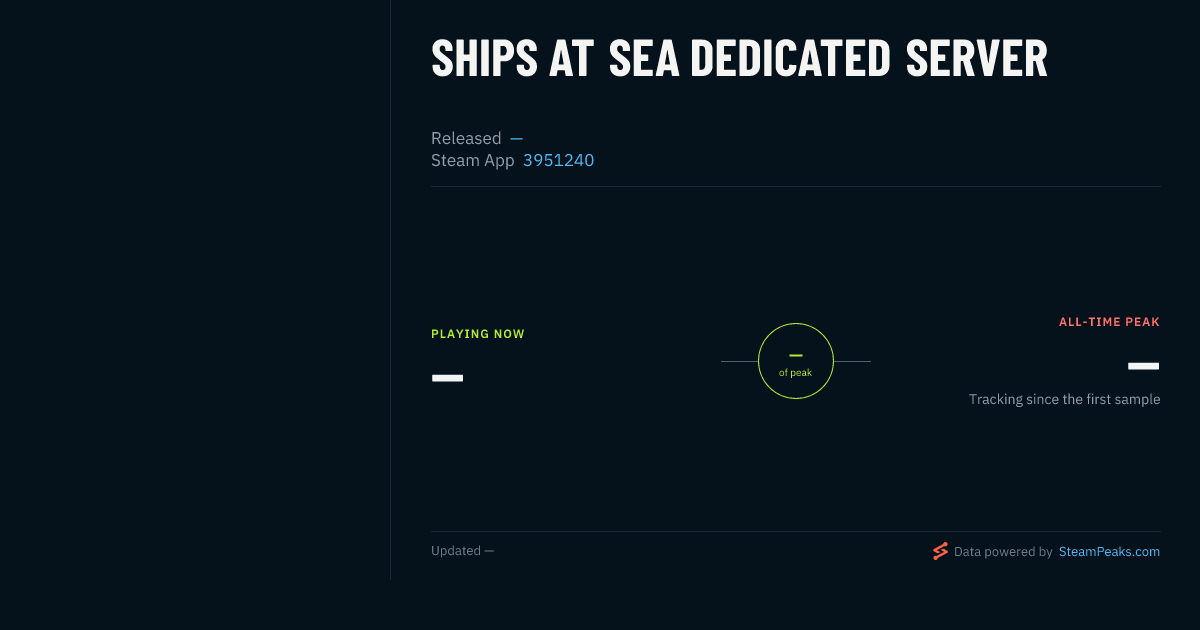Click the Released date dash

tap(516, 138)
